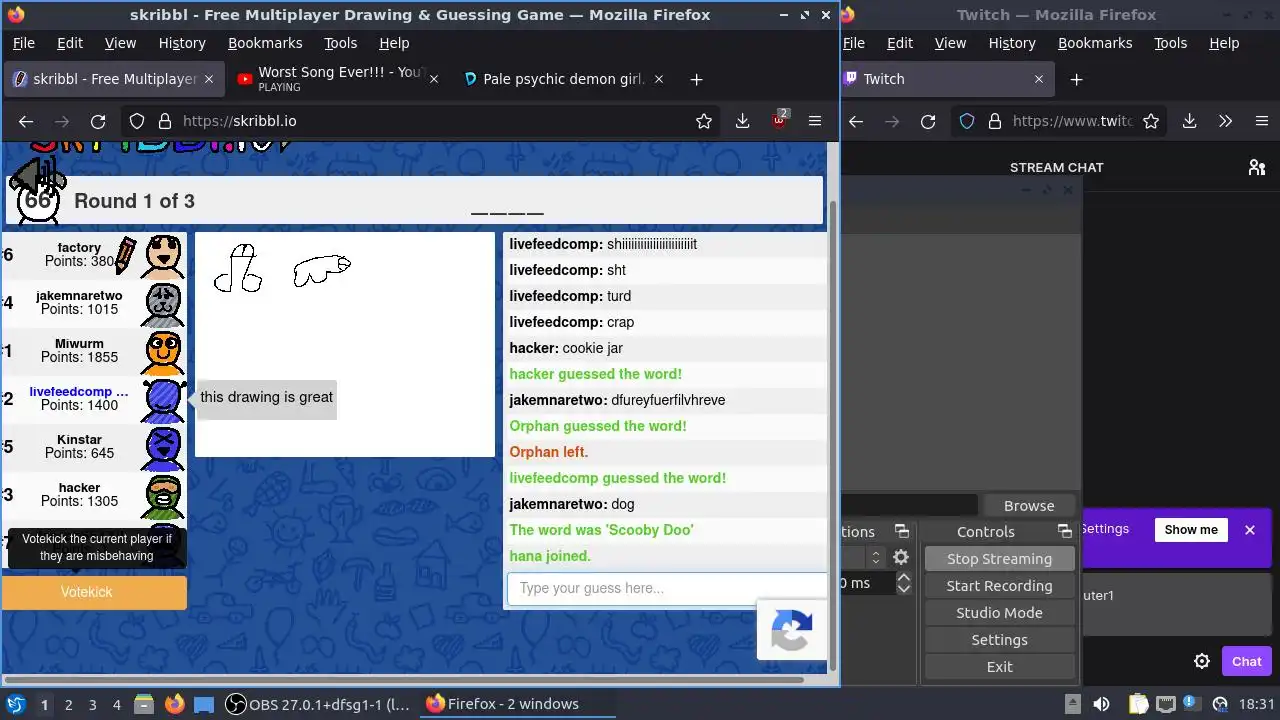This screenshot has width=1280, height=720.
Task: Click Show me in Twitch banner
Action: pyautogui.click(x=1191, y=530)
